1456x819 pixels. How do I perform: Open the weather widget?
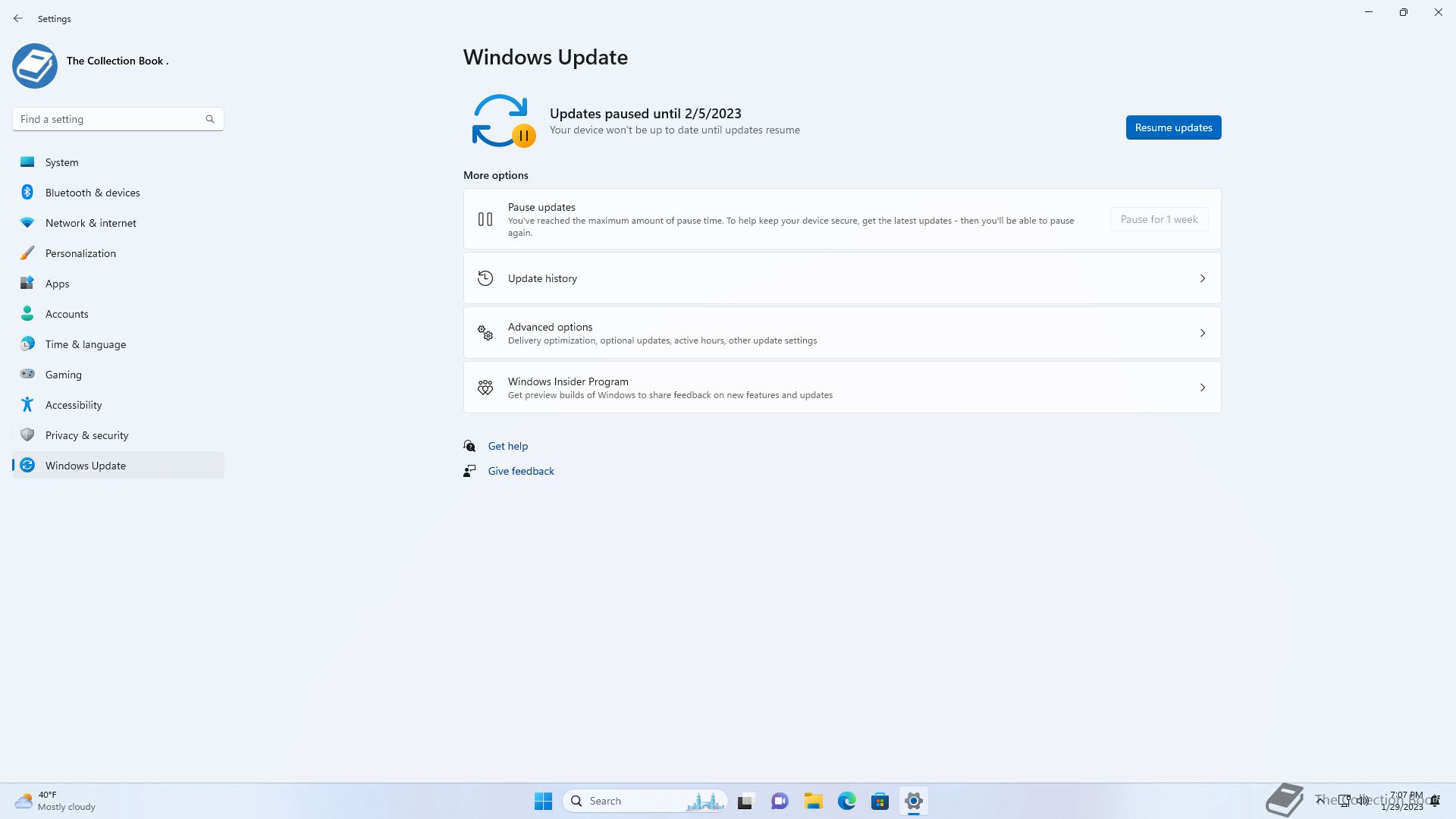pyautogui.click(x=55, y=801)
